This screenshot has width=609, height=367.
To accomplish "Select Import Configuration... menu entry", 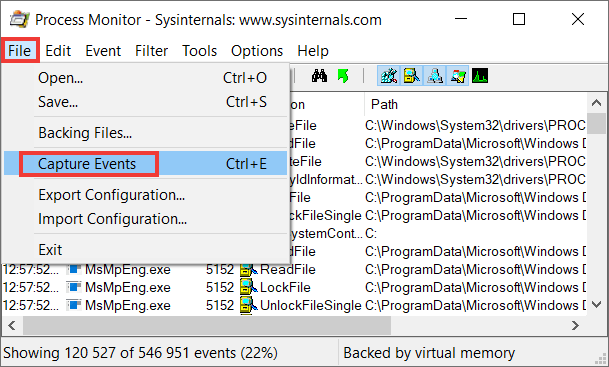I will point(146,219).
